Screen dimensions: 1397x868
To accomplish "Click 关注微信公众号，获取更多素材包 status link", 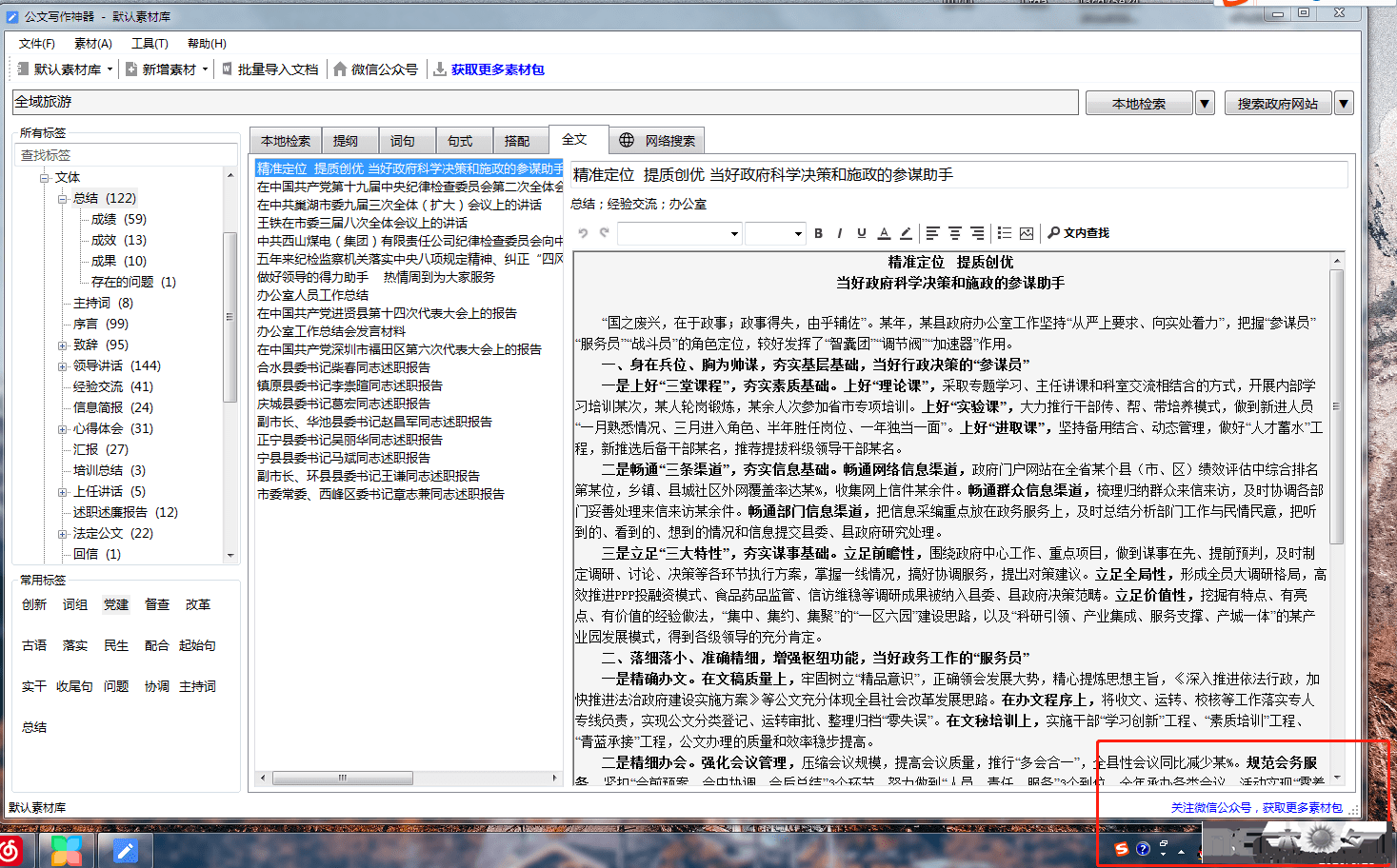I will pos(1256,807).
